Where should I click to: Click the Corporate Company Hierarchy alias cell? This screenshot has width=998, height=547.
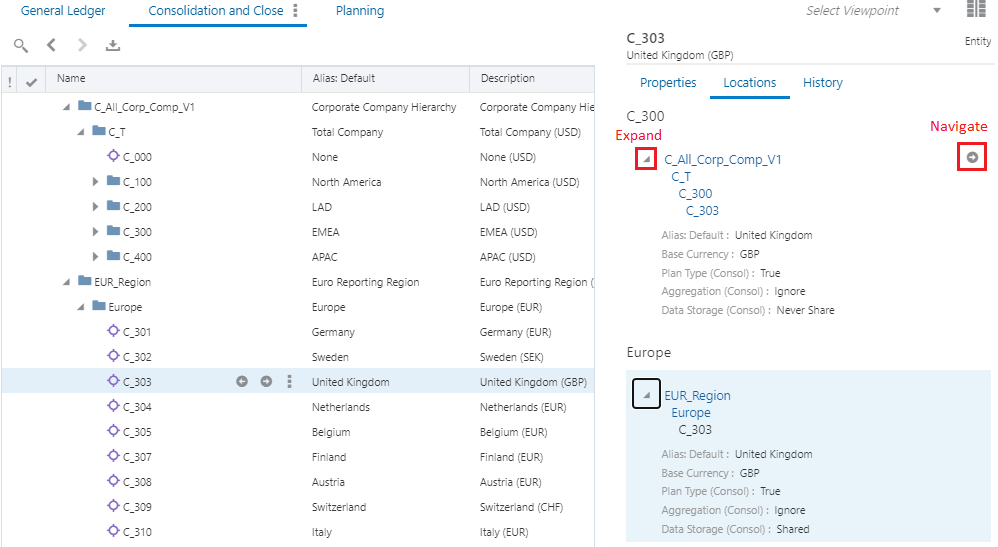[x=384, y=107]
